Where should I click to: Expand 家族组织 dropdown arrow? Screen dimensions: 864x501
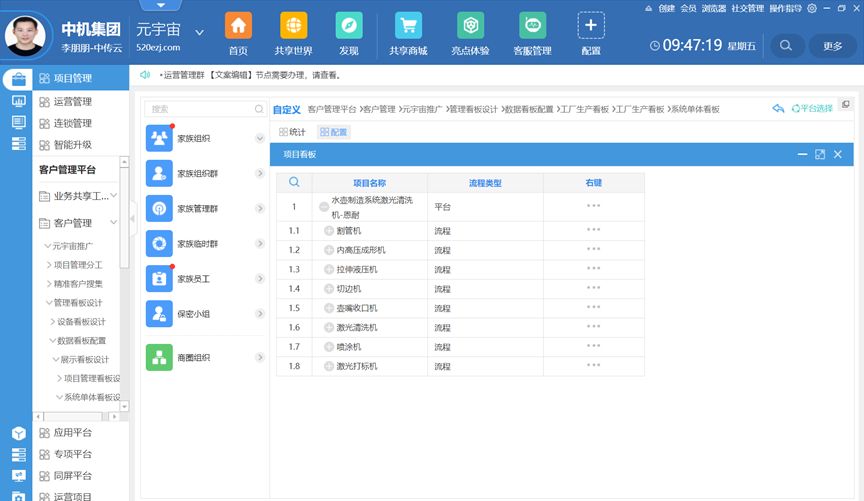pyautogui.click(x=259, y=138)
